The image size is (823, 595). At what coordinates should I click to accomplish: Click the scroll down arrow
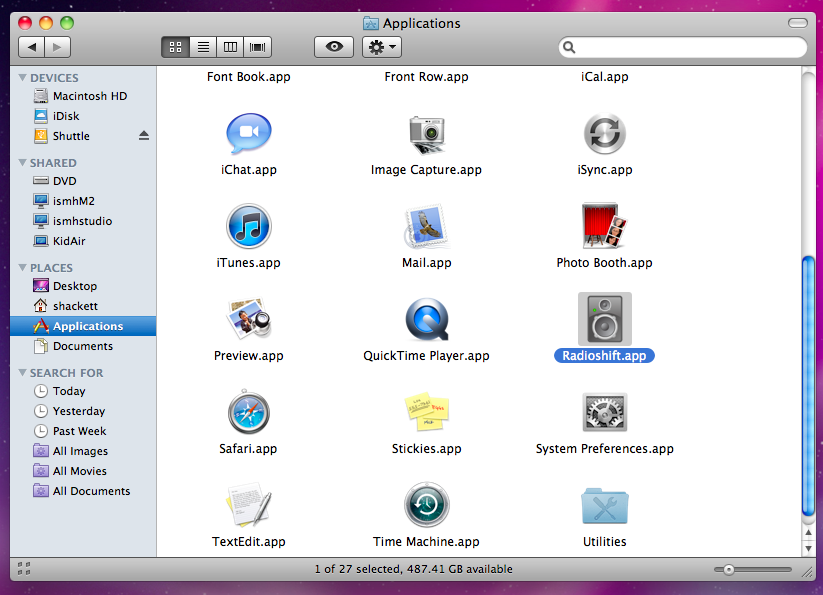tap(808, 548)
